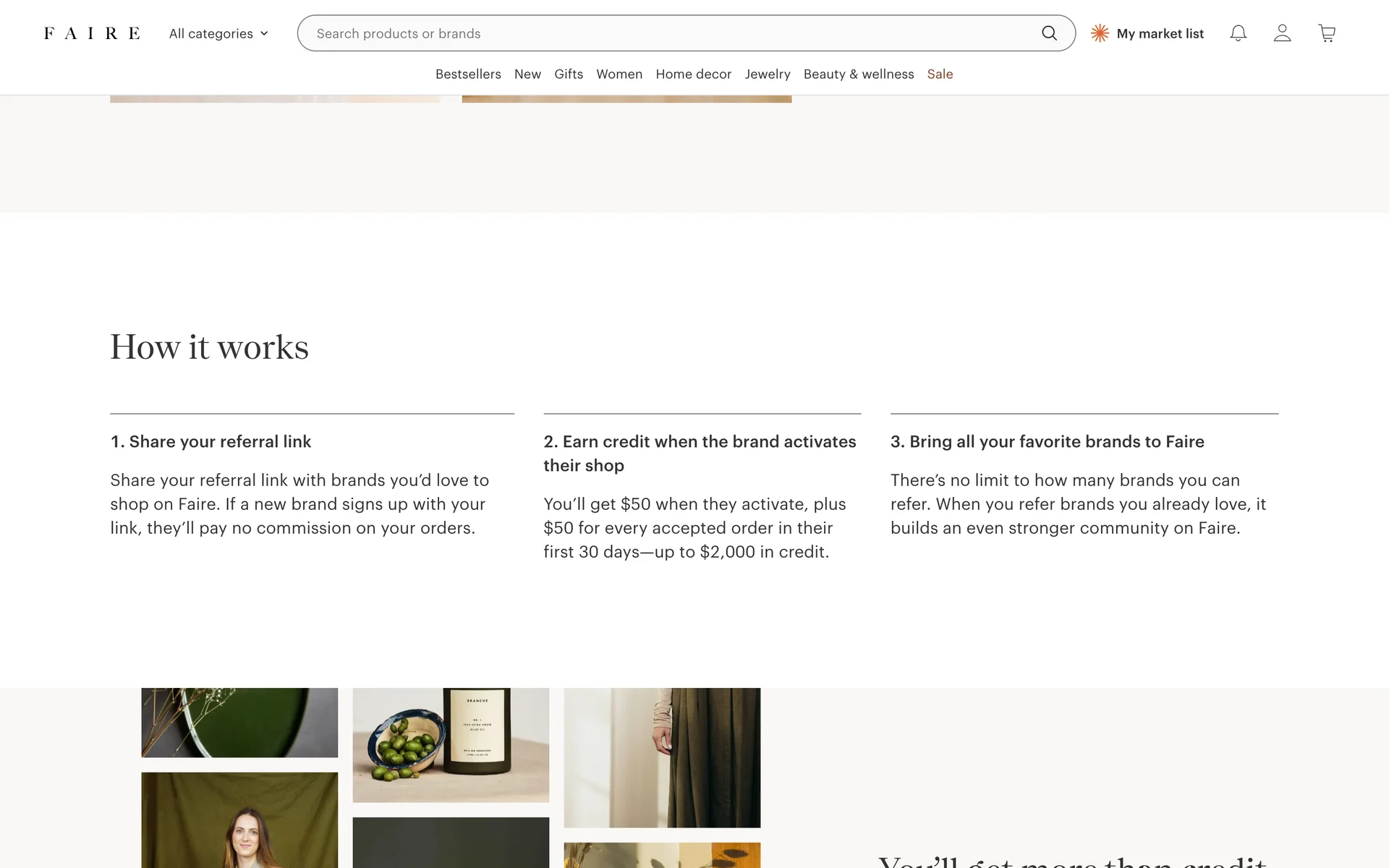
Task: Open the shopping cart
Action: tap(1327, 33)
